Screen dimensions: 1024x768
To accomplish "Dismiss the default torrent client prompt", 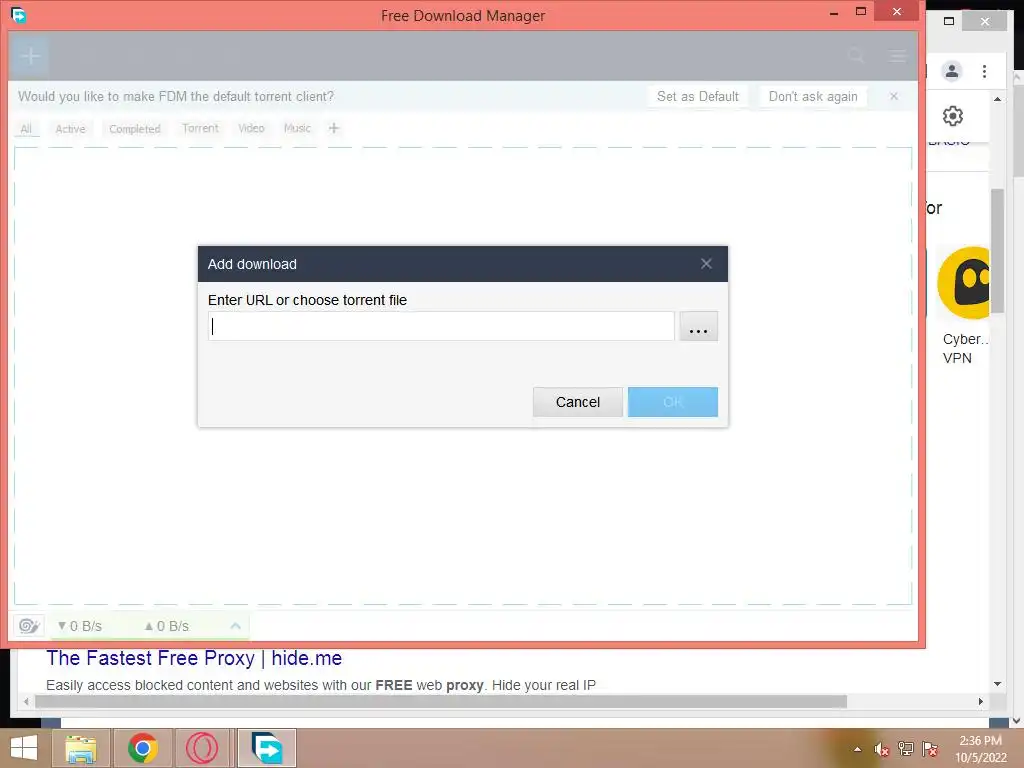I will pos(893,97).
